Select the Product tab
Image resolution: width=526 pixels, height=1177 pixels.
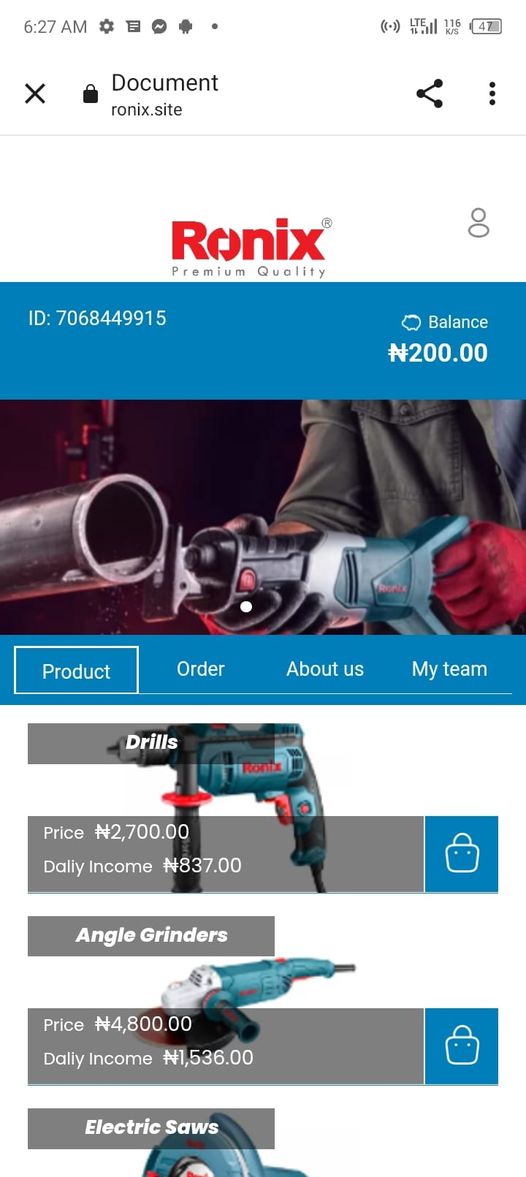77,670
